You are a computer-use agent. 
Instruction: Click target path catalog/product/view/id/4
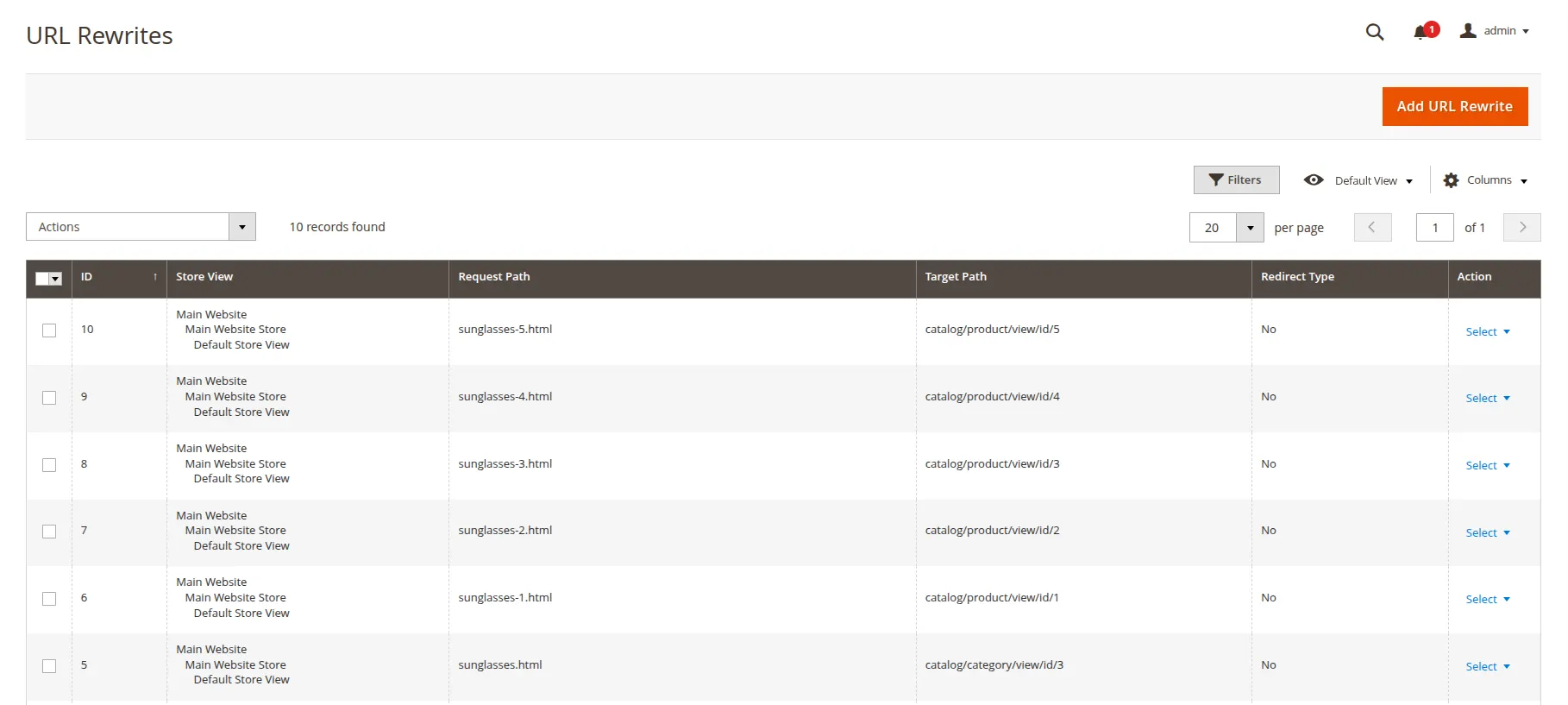993,397
